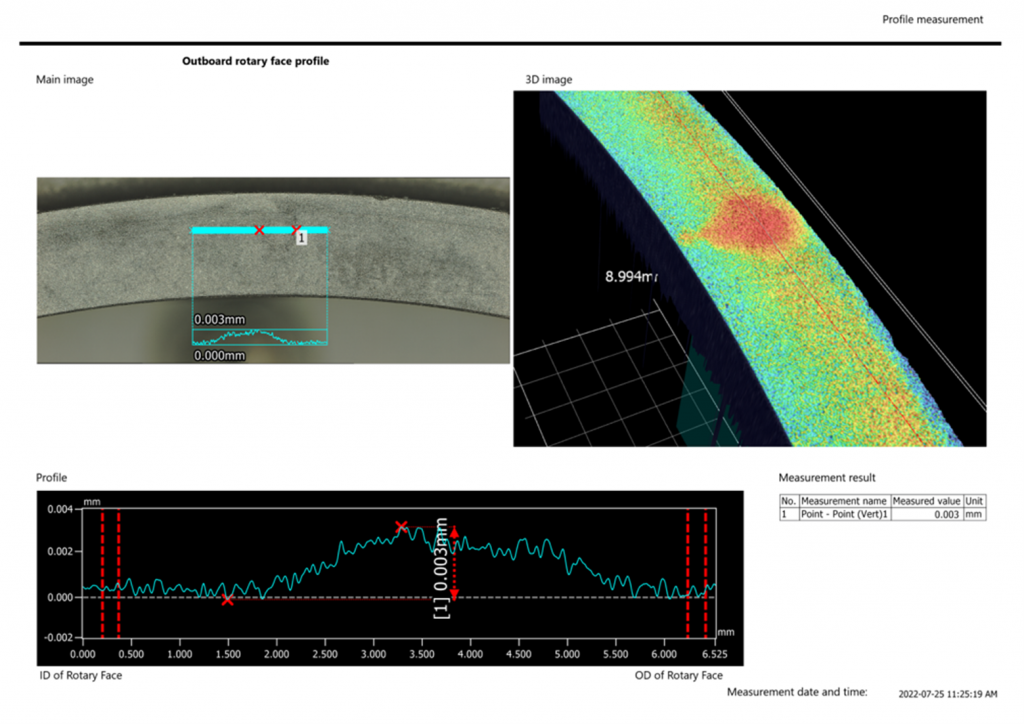
Task: Click the "1.500" x-axis tick label
Action: click(228, 654)
